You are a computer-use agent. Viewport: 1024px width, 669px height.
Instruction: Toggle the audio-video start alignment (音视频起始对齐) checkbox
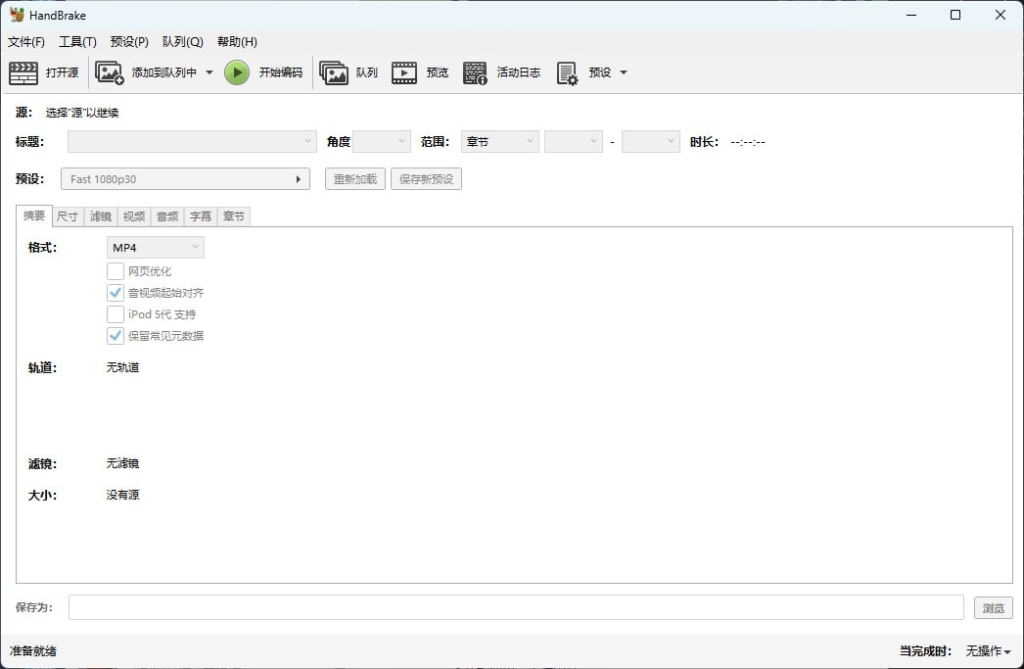116,293
